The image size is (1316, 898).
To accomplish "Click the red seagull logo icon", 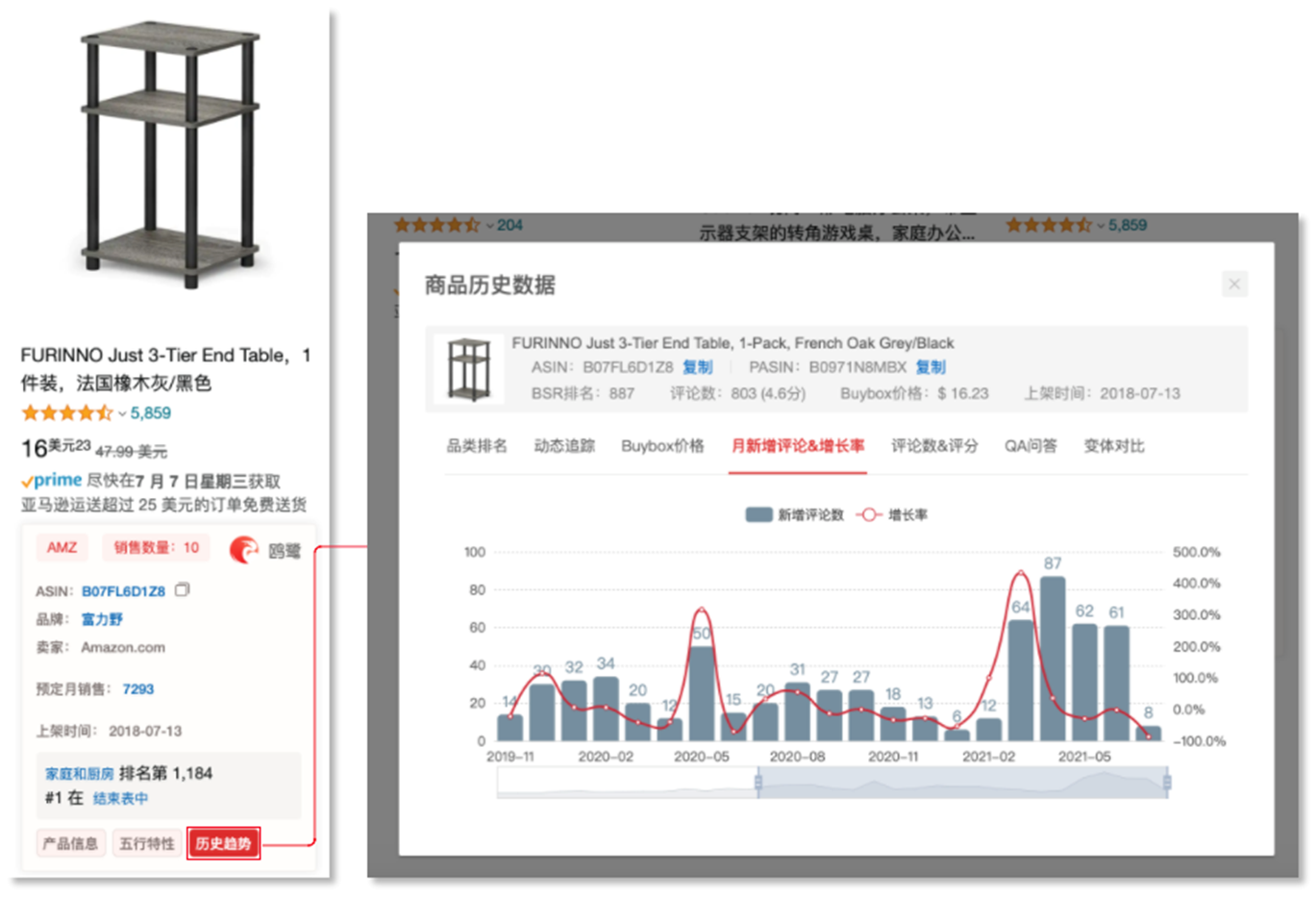I will tap(244, 549).
